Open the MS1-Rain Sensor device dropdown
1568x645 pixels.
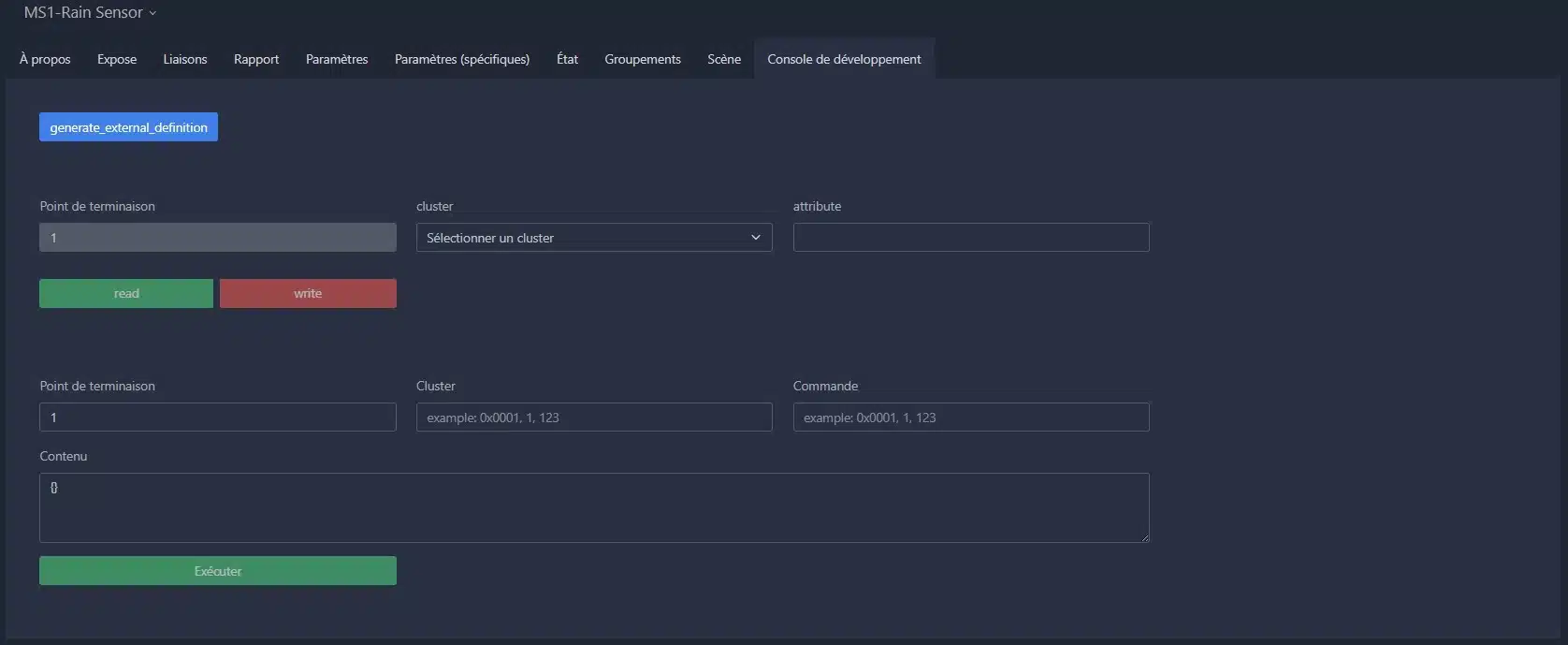[x=90, y=13]
